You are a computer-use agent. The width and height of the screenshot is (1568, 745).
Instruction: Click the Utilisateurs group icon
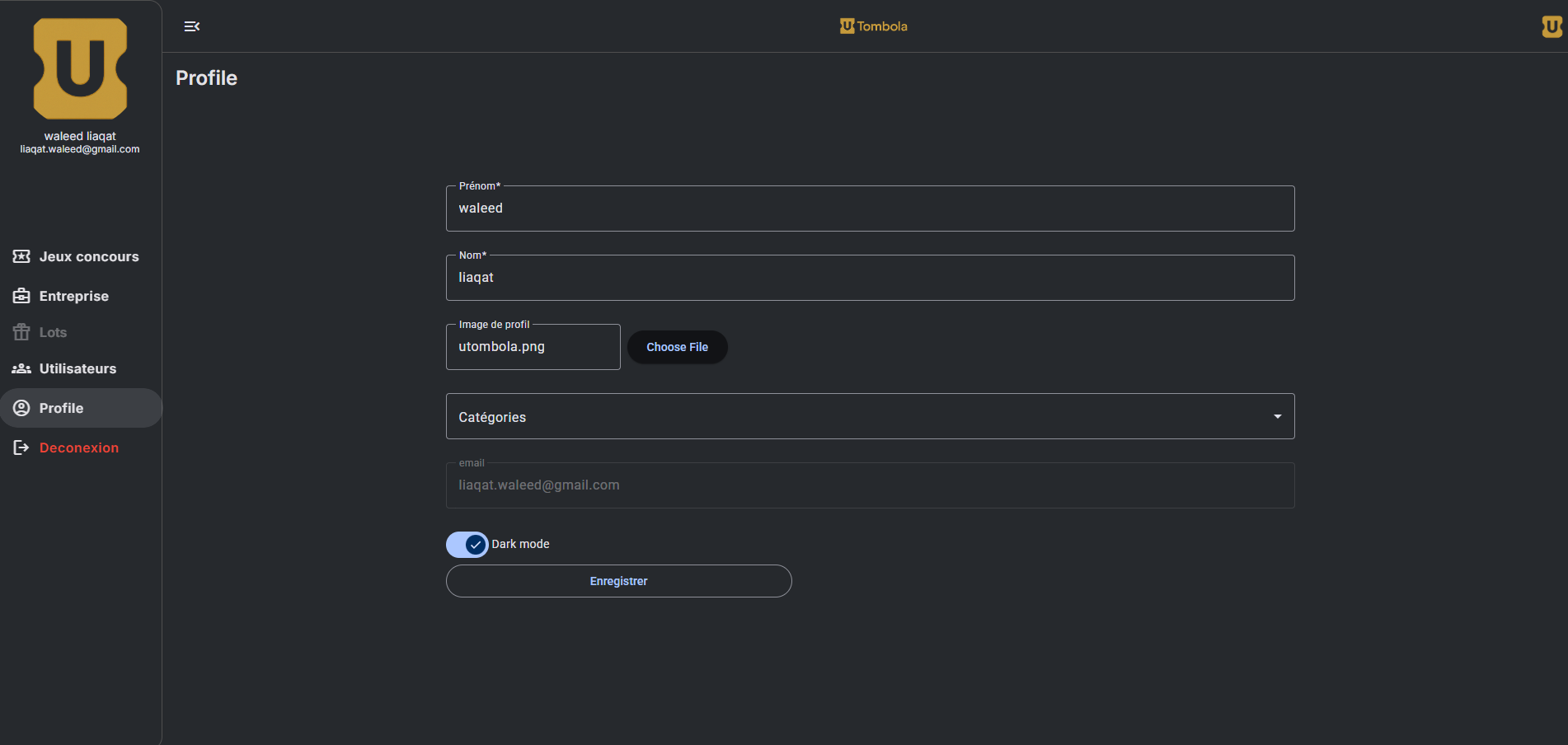coord(21,368)
